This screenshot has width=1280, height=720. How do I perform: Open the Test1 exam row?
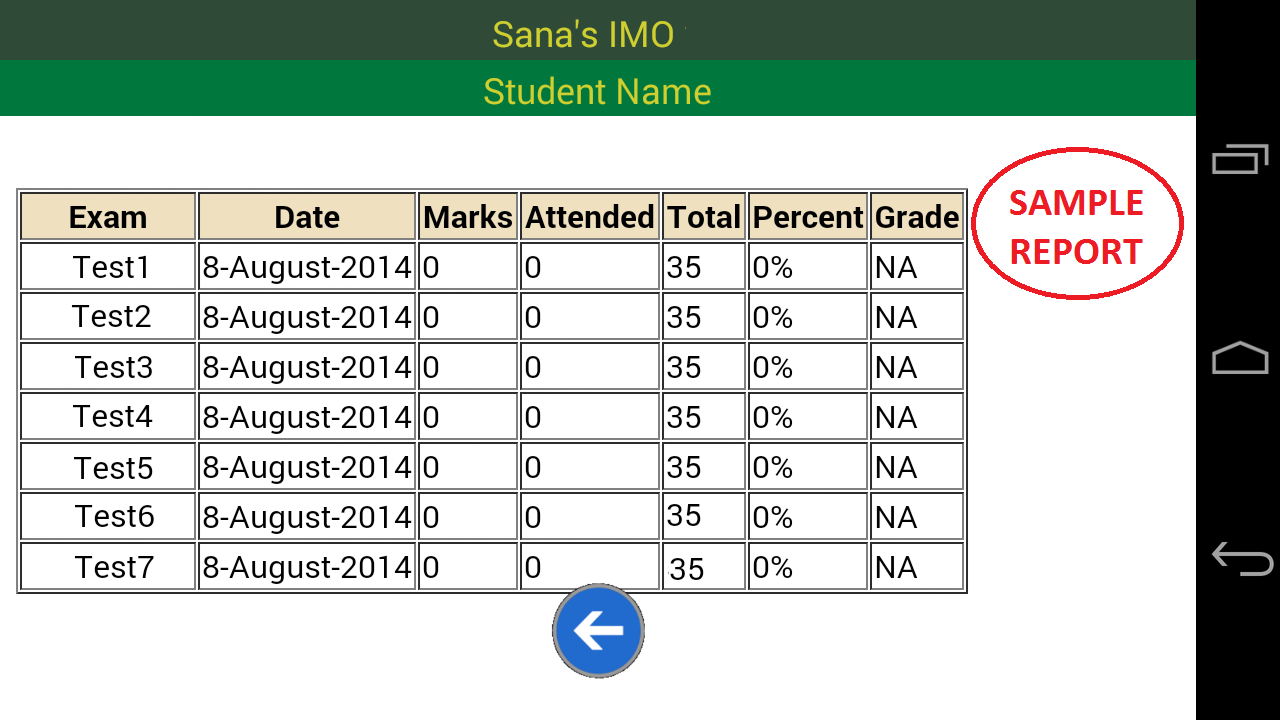[107, 266]
